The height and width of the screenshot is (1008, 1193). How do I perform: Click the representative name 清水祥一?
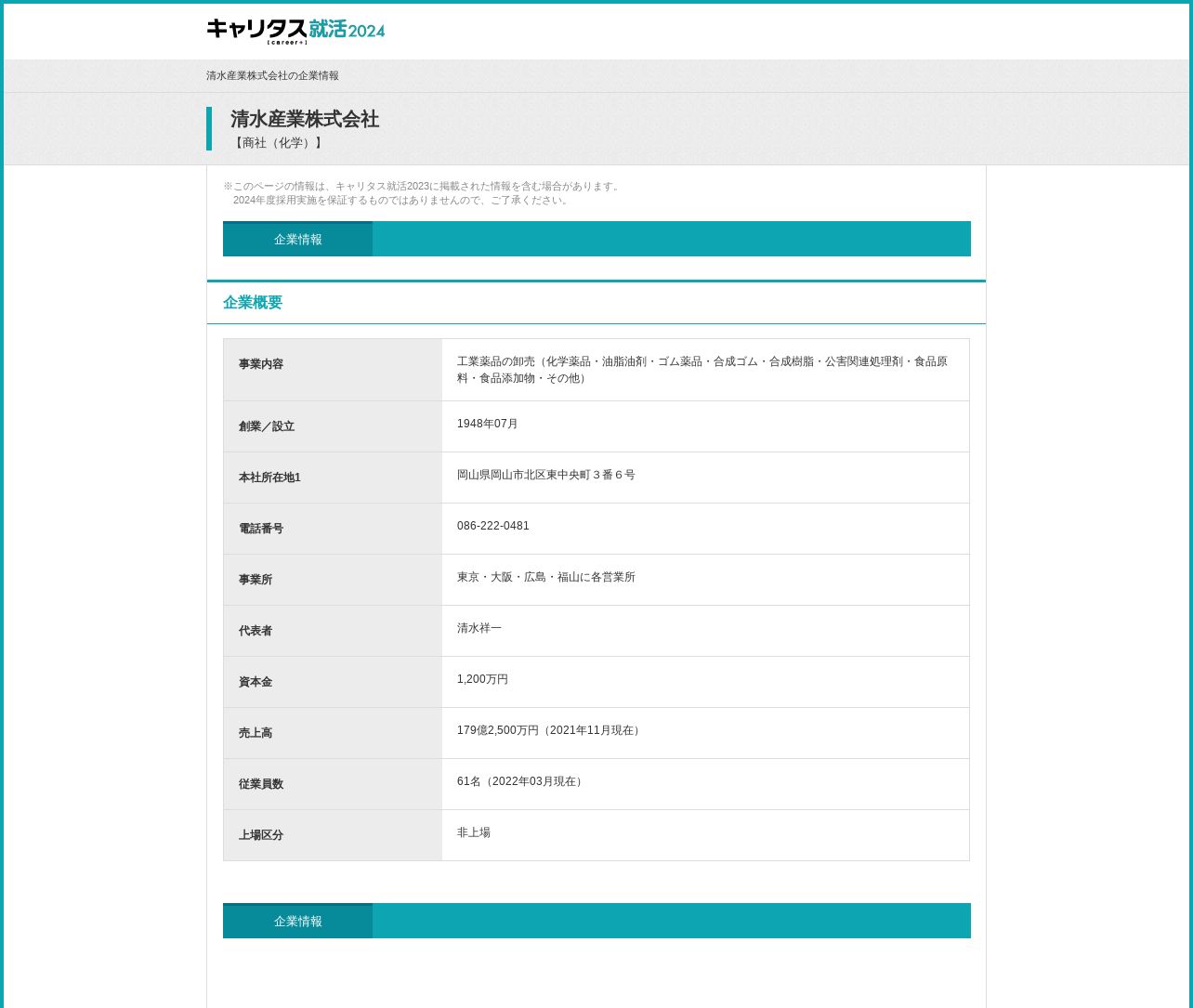tap(479, 628)
